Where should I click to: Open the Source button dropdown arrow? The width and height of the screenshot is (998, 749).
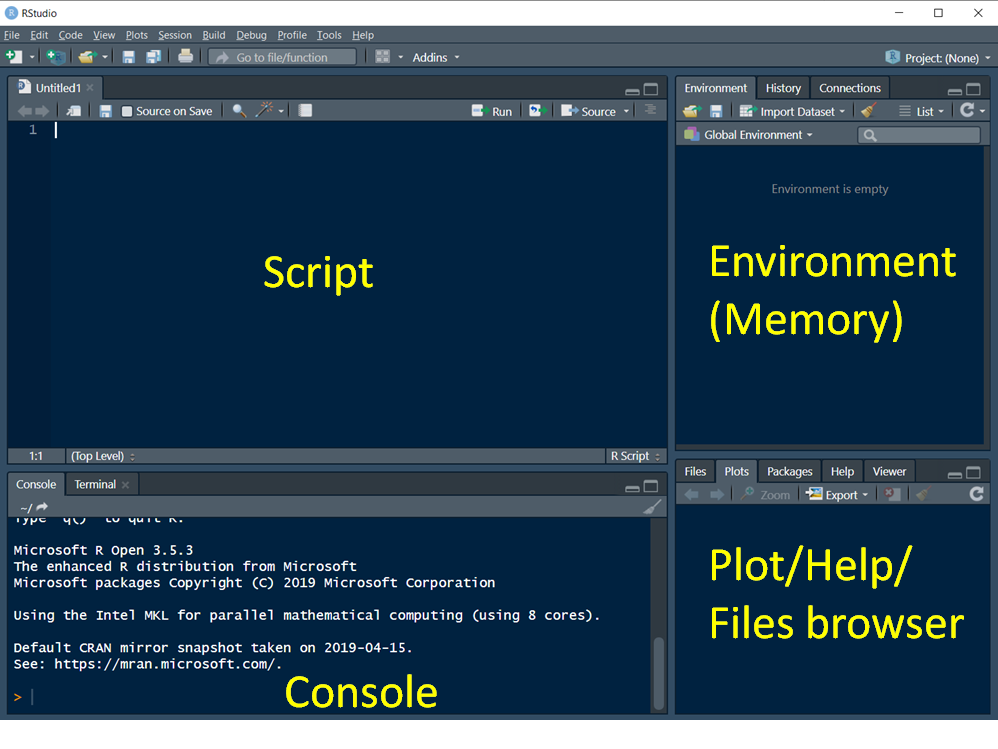pos(626,111)
